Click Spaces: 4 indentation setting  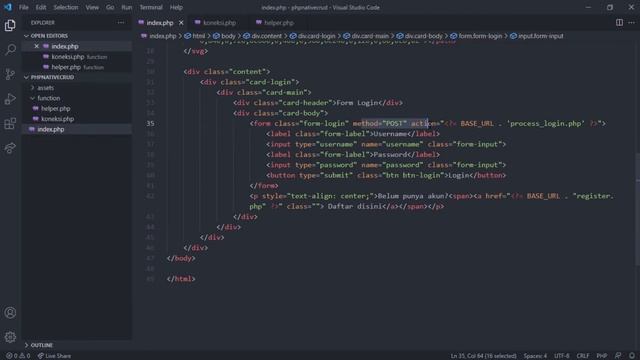(535, 356)
